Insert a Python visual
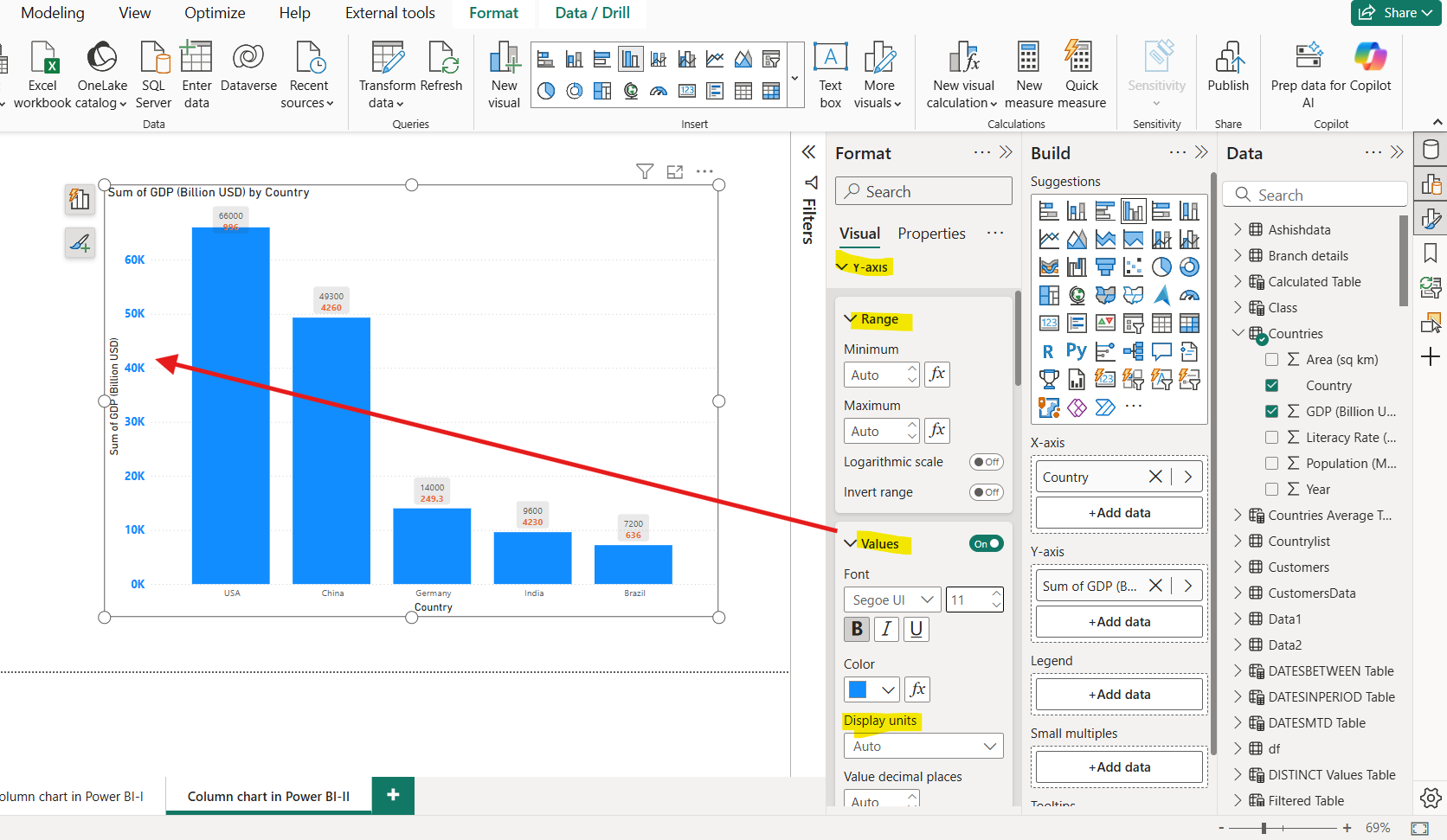The image size is (1447, 840). click(x=1076, y=351)
